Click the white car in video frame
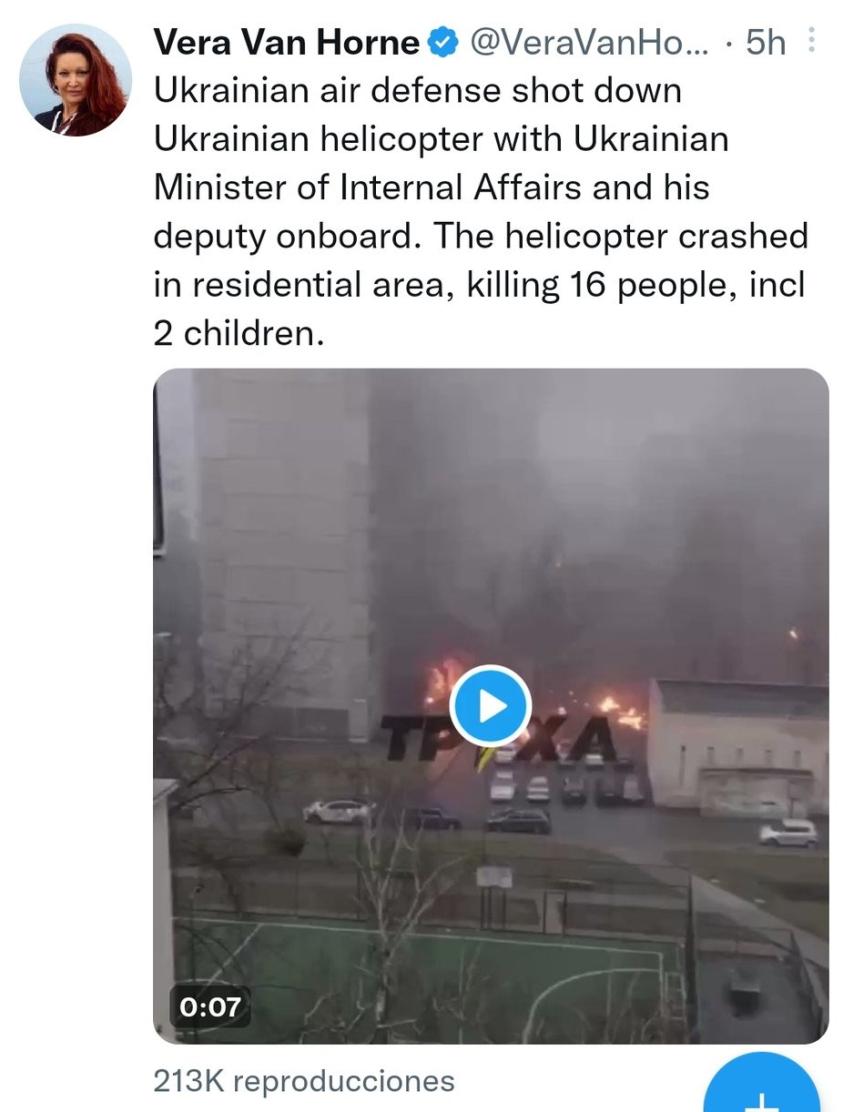Screen dimensions: 843x1112 339,811
